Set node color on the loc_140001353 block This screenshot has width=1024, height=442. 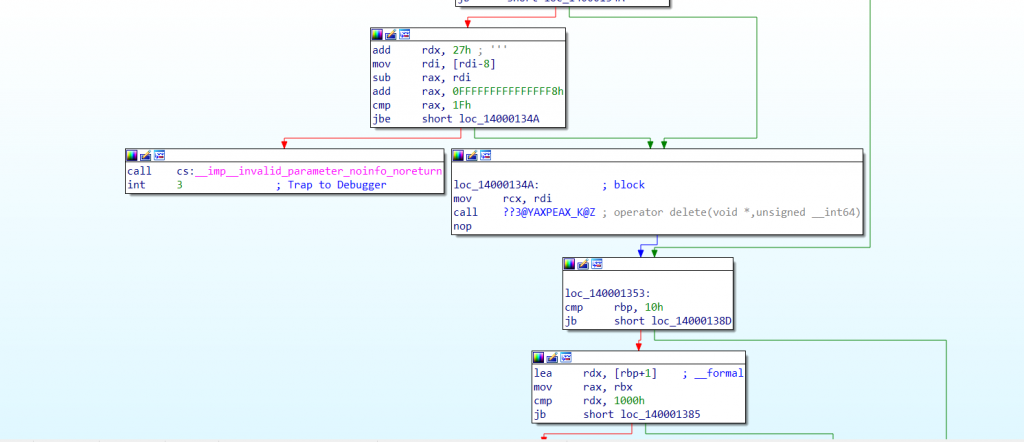(569, 264)
